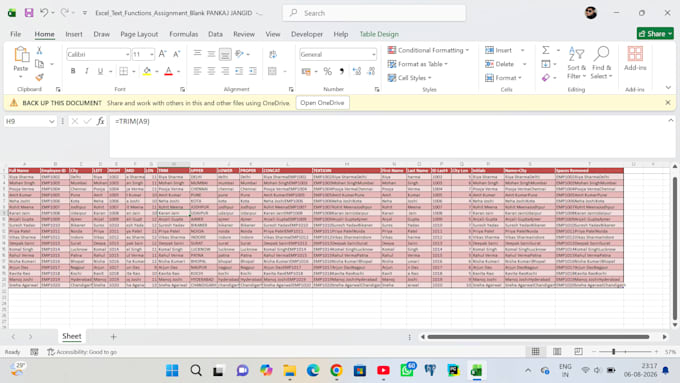Align cell text left

click(x=197, y=71)
